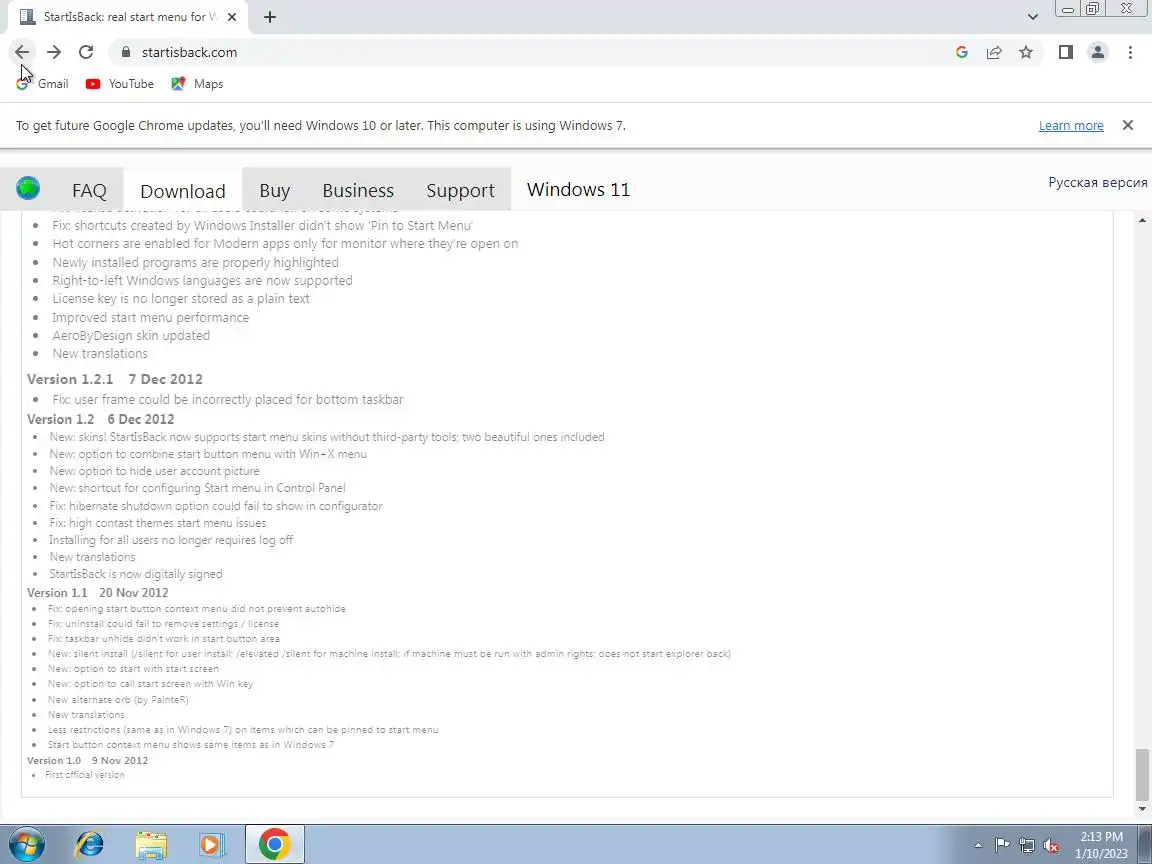The image size is (1152, 864).
Task: Open the Business tab
Action: click(358, 190)
